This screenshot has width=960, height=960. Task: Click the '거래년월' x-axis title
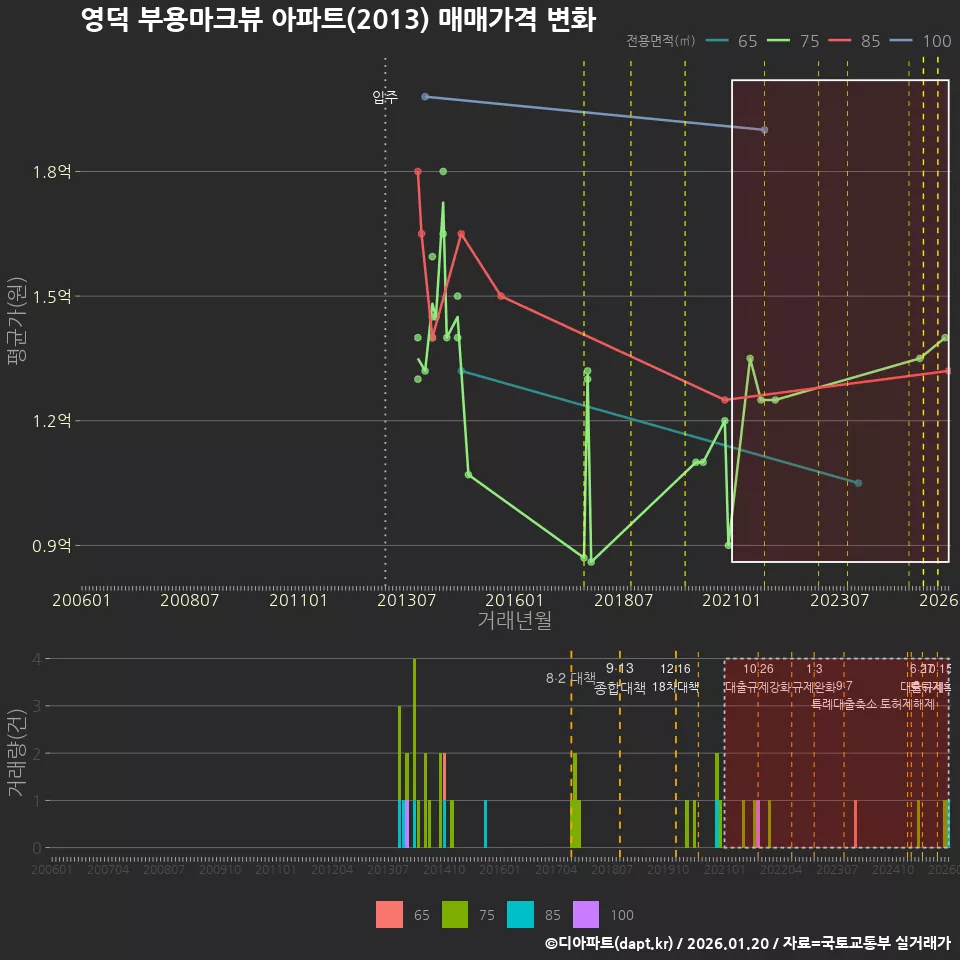(514, 620)
